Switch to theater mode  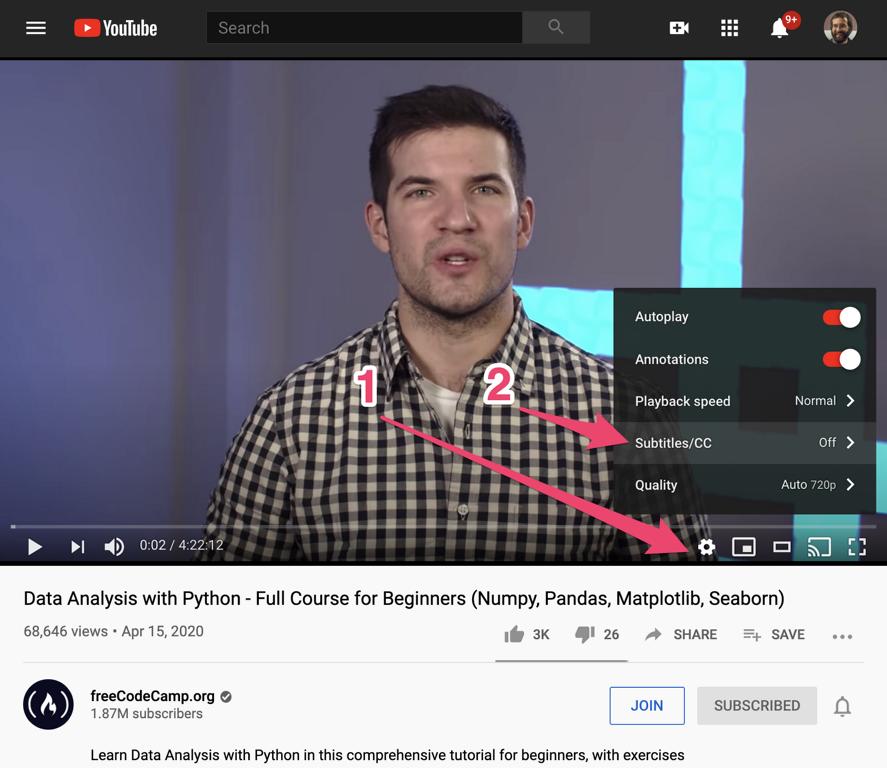click(782, 547)
